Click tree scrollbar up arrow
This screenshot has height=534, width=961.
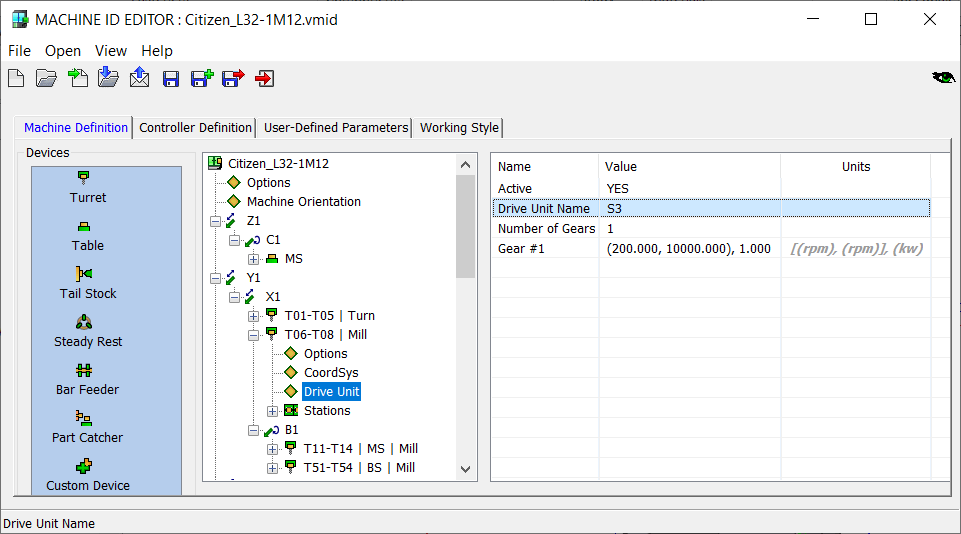click(465, 165)
